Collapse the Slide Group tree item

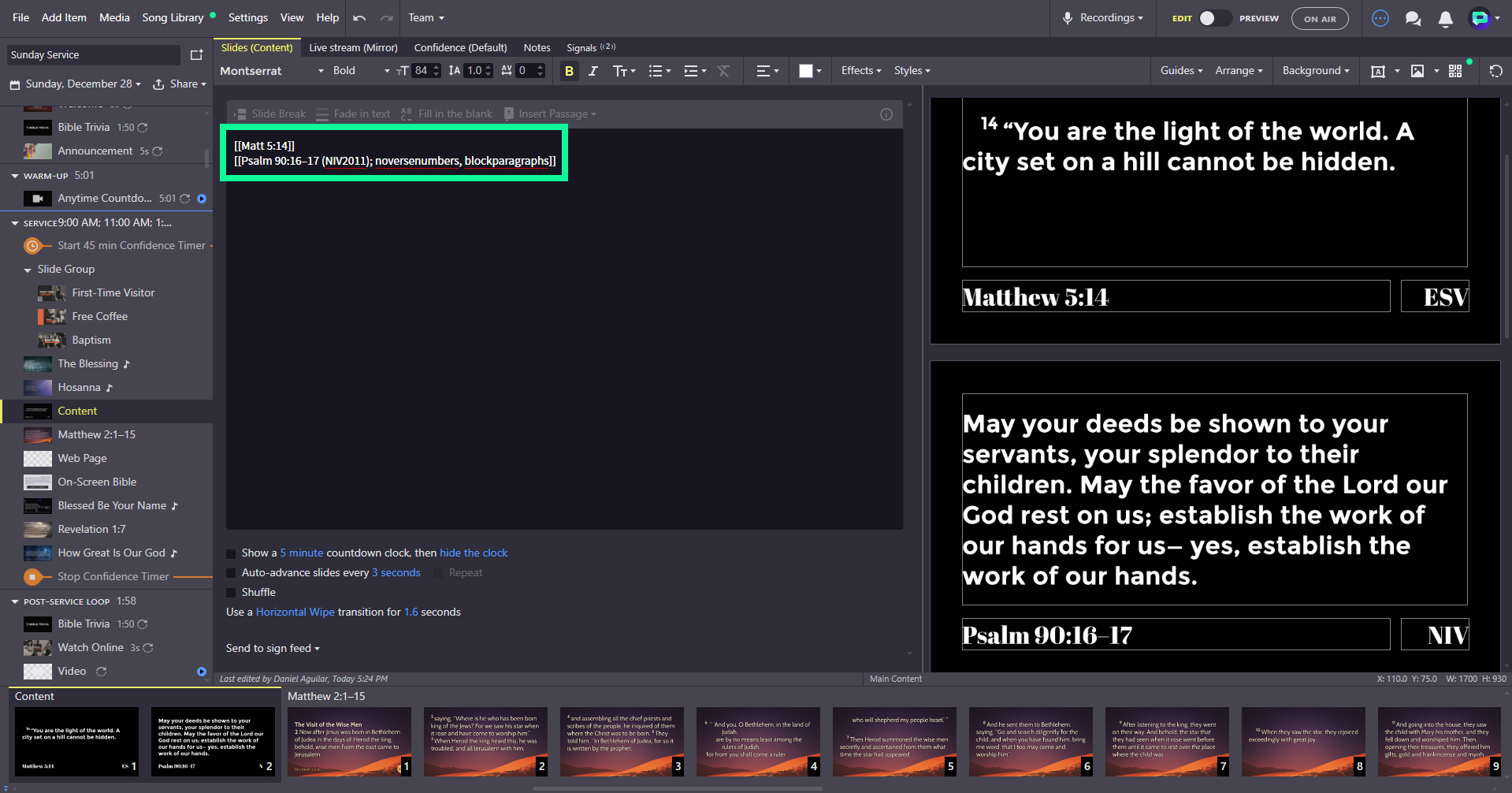(28, 270)
